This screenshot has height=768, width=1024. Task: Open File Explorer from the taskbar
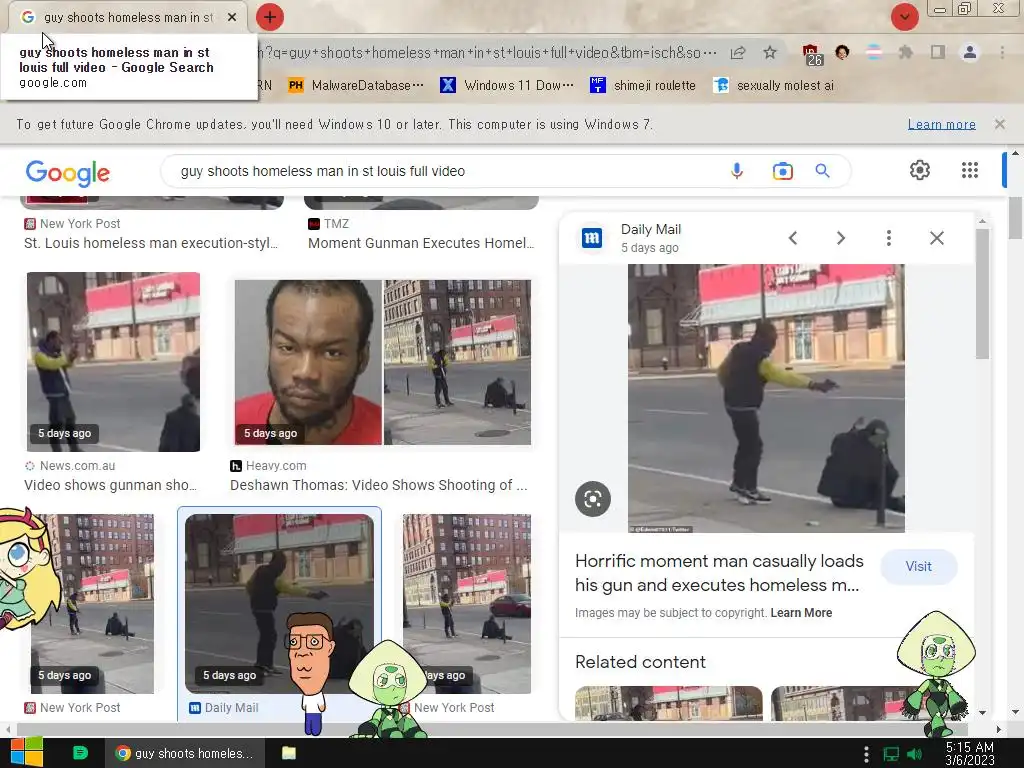tap(288, 753)
